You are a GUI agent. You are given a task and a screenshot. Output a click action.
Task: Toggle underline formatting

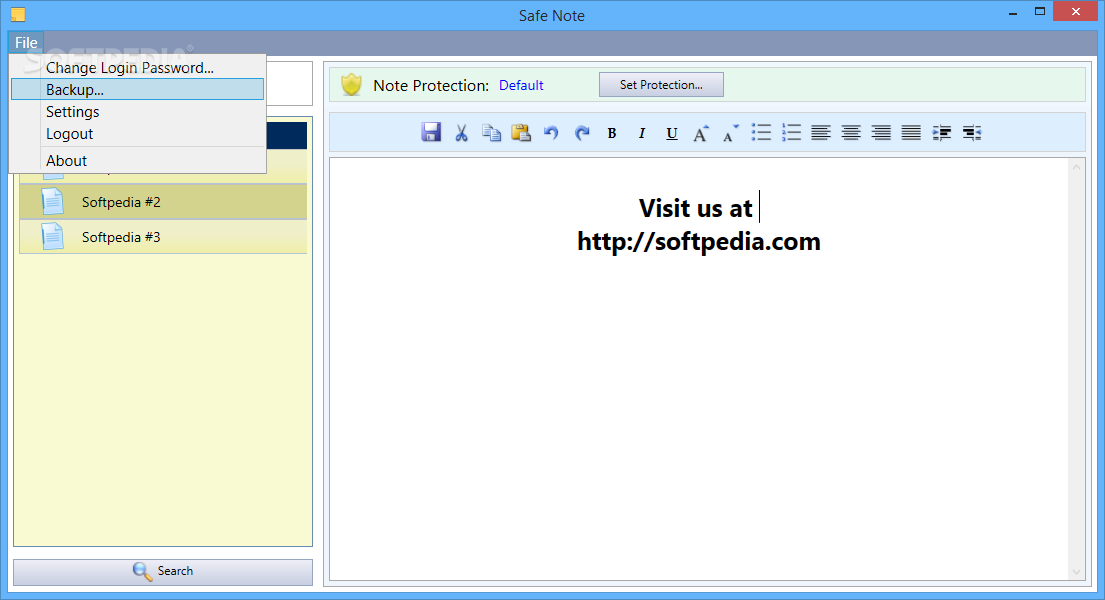[672, 133]
